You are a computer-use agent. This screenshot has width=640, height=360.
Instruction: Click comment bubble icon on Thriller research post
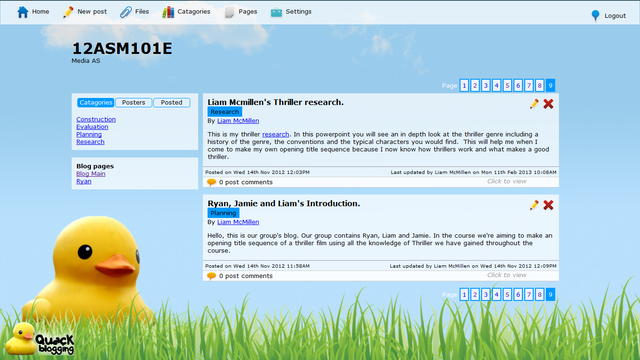pos(211,182)
